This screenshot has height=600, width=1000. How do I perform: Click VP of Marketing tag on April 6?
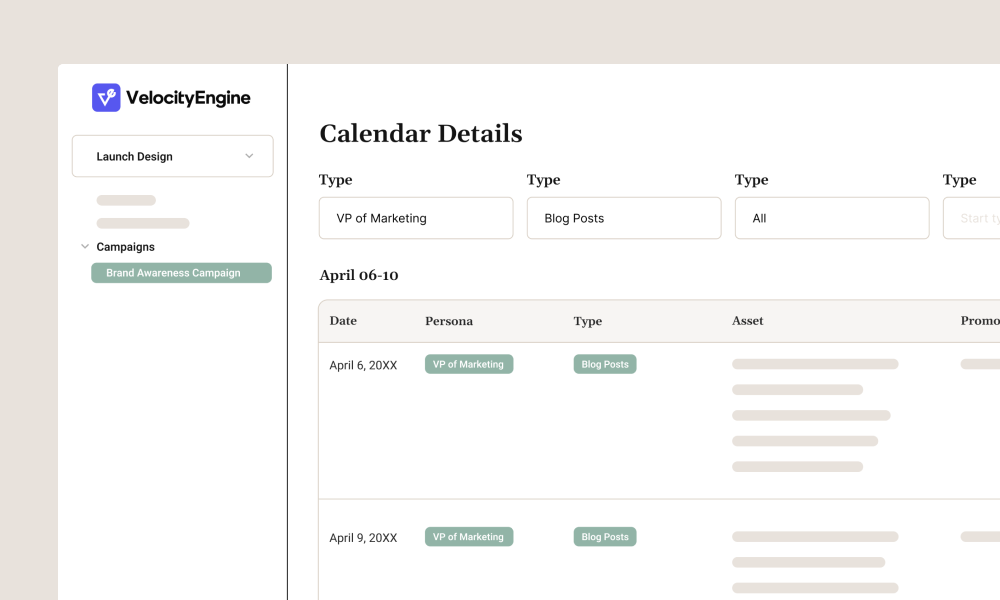[x=469, y=365]
